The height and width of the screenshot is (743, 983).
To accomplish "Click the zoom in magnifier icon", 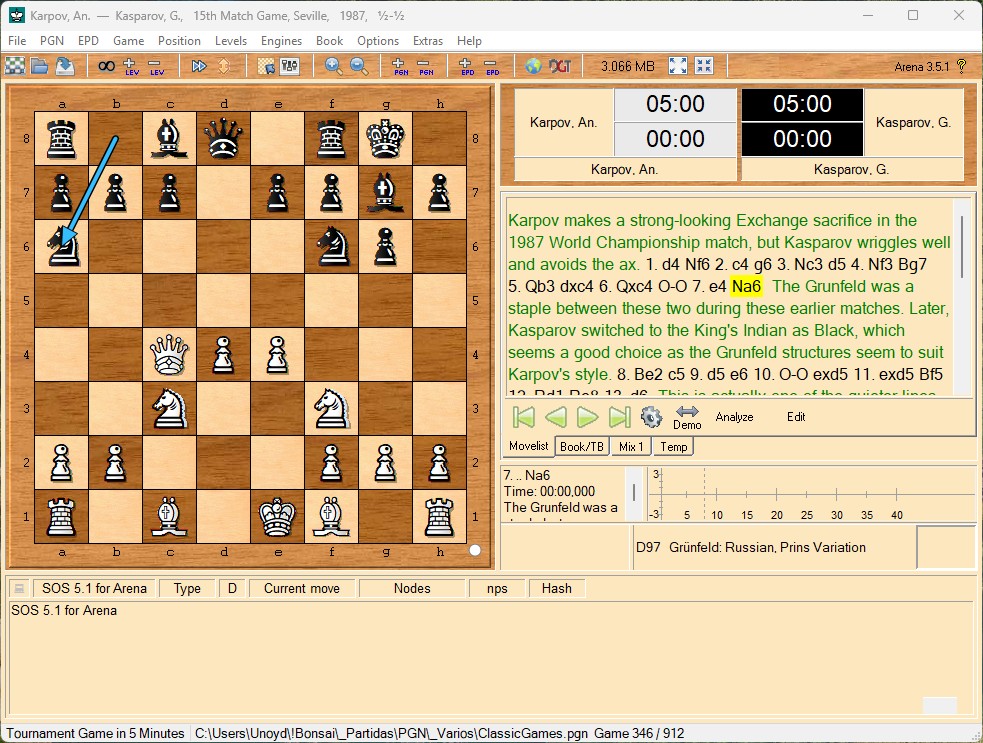I will point(334,66).
